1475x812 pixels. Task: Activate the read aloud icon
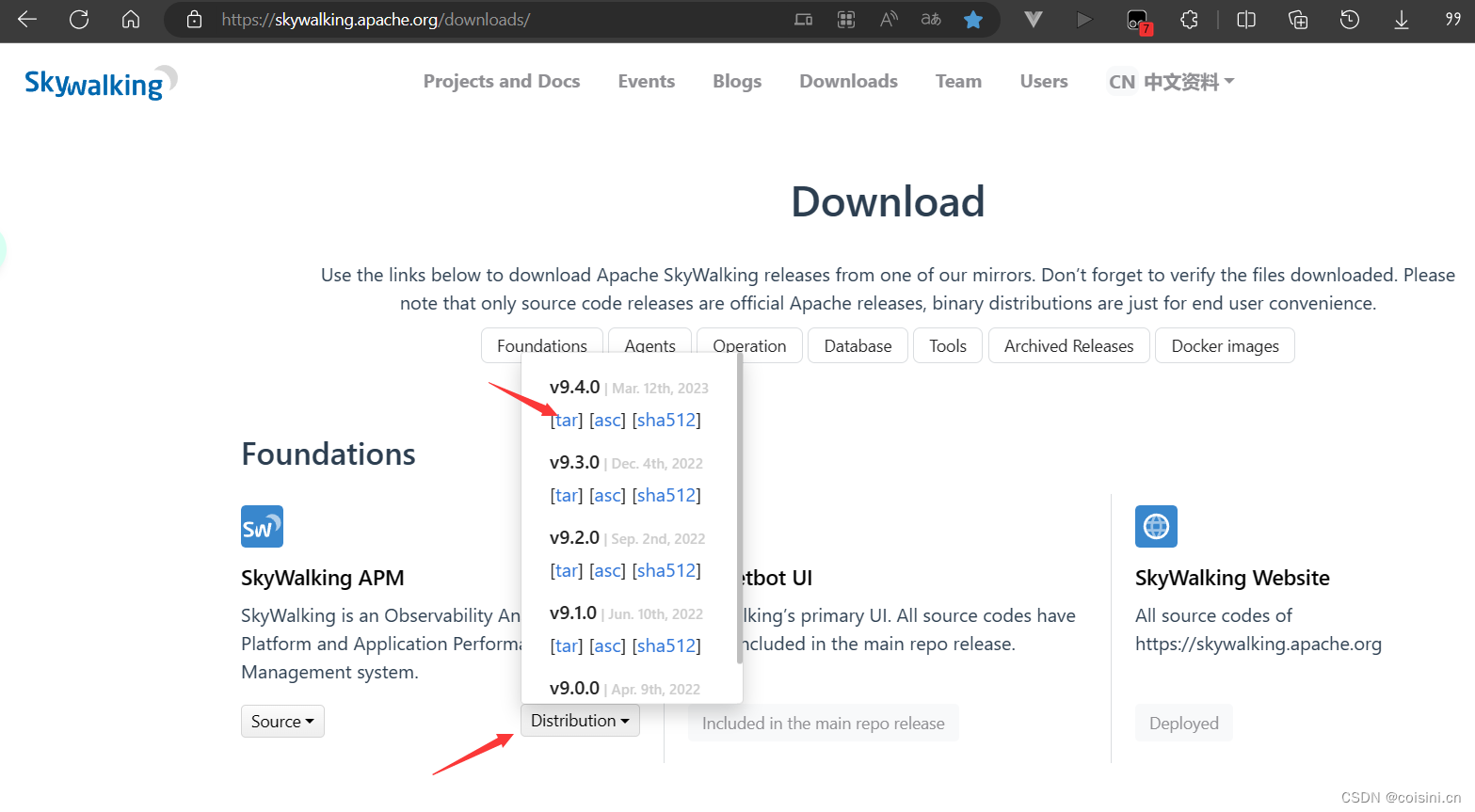pyautogui.click(x=889, y=19)
